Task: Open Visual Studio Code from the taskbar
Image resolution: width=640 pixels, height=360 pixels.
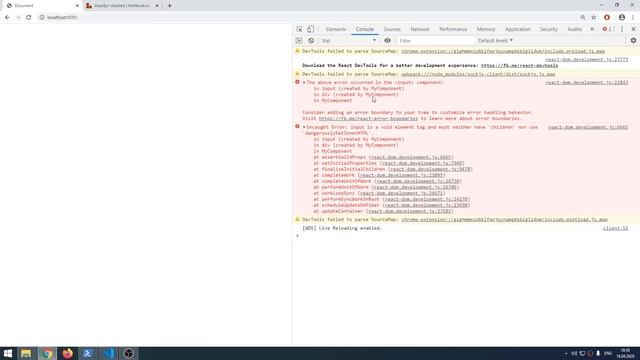Action: pos(108,353)
